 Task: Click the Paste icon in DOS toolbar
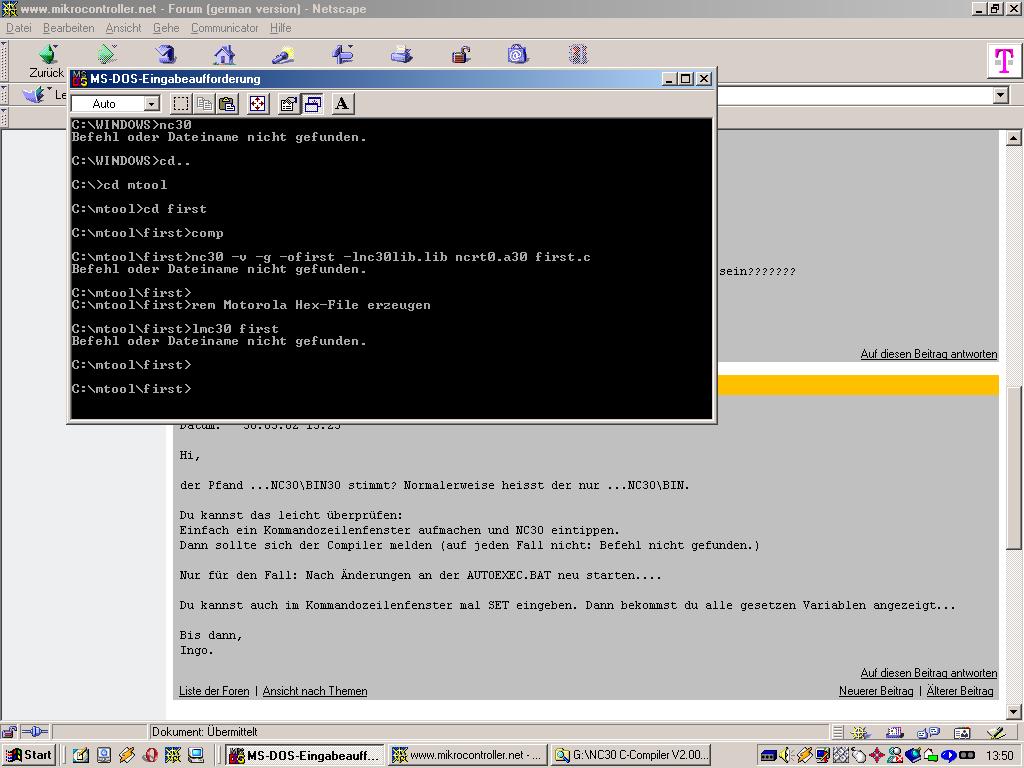227,104
